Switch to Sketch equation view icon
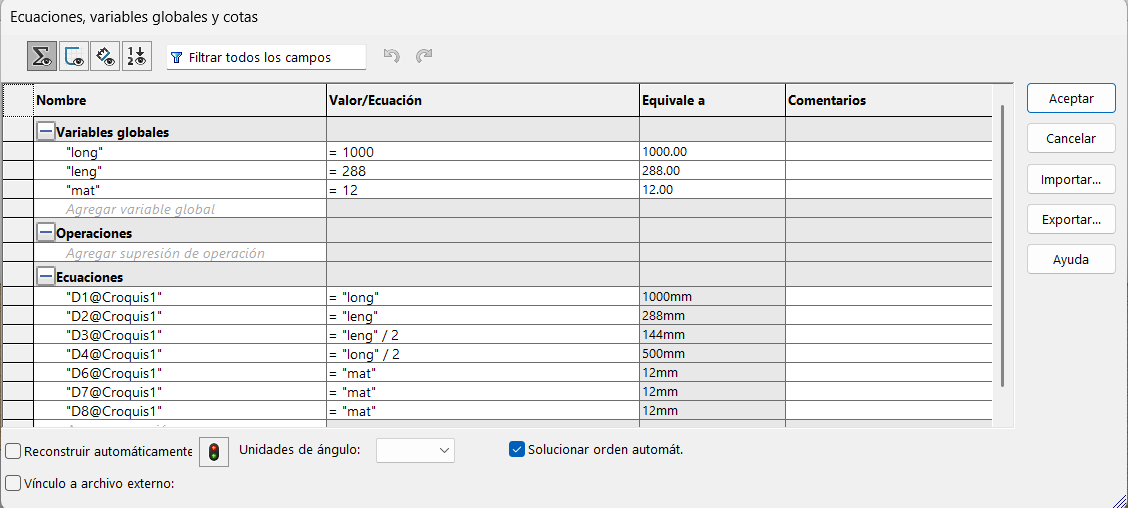1128x508 pixels. [74, 58]
